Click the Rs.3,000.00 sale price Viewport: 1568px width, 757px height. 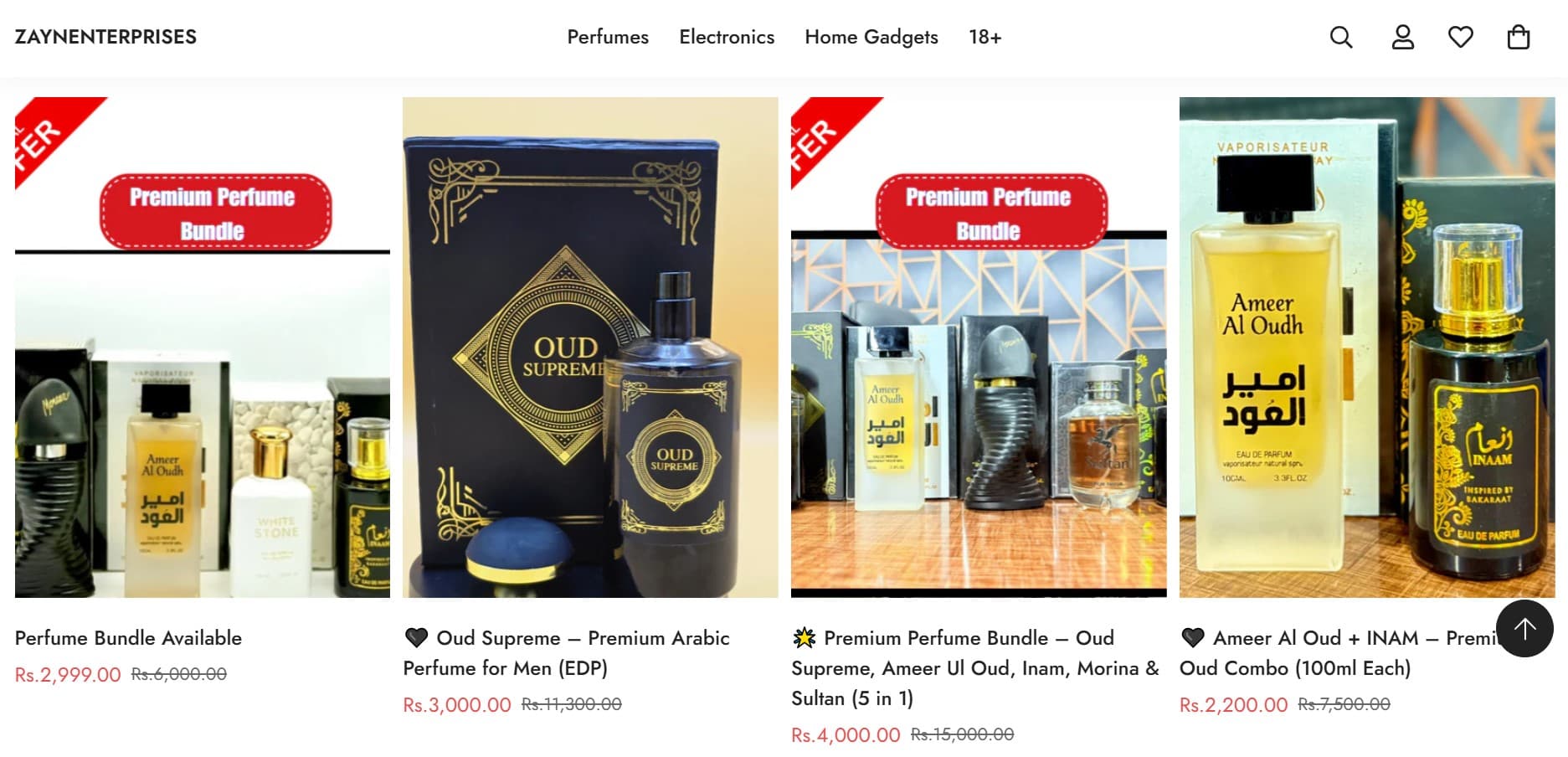click(x=457, y=705)
